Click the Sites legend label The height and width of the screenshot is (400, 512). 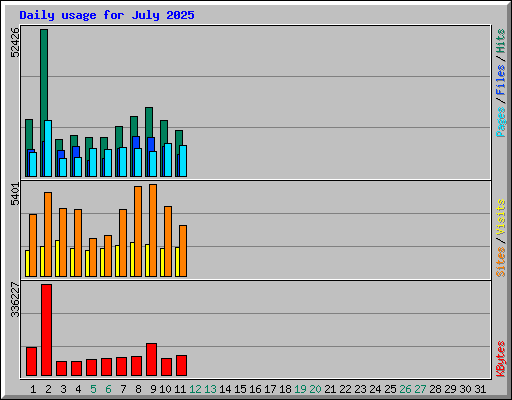pos(500,262)
